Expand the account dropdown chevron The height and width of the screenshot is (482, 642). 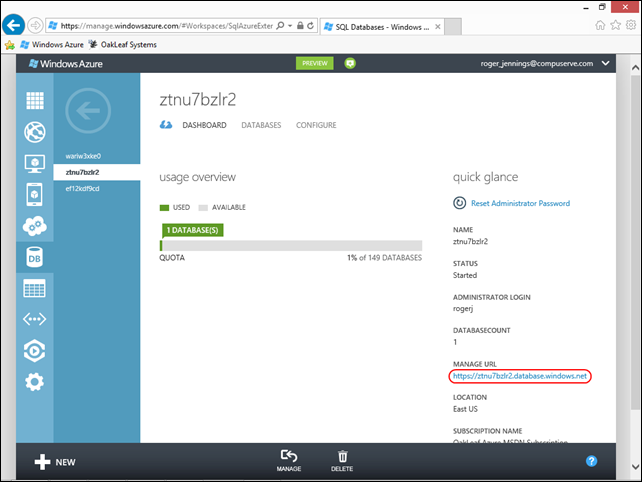point(606,63)
